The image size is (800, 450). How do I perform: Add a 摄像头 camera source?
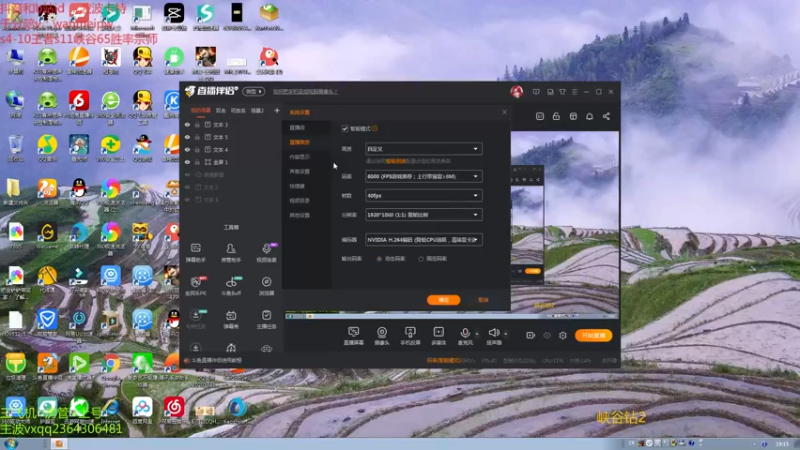382,336
